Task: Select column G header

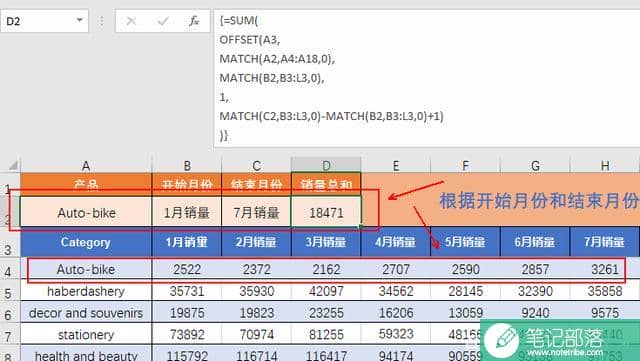Action: coord(535,165)
